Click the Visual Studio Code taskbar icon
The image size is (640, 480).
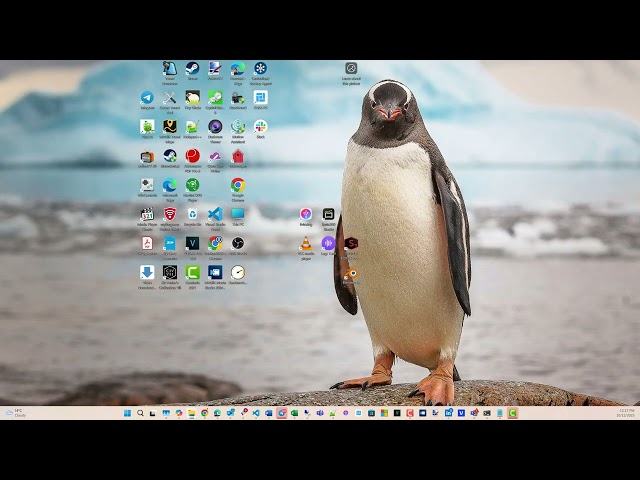256,413
